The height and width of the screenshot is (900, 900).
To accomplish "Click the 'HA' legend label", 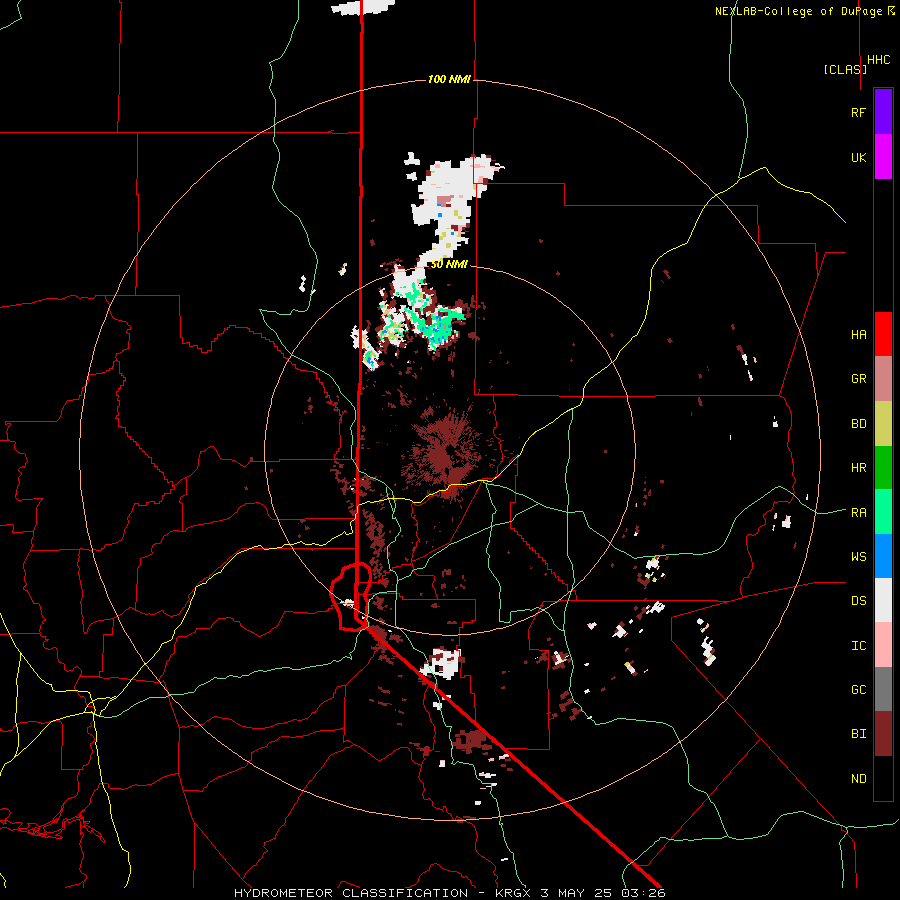I will pyautogui.click(x=858, y=334).
